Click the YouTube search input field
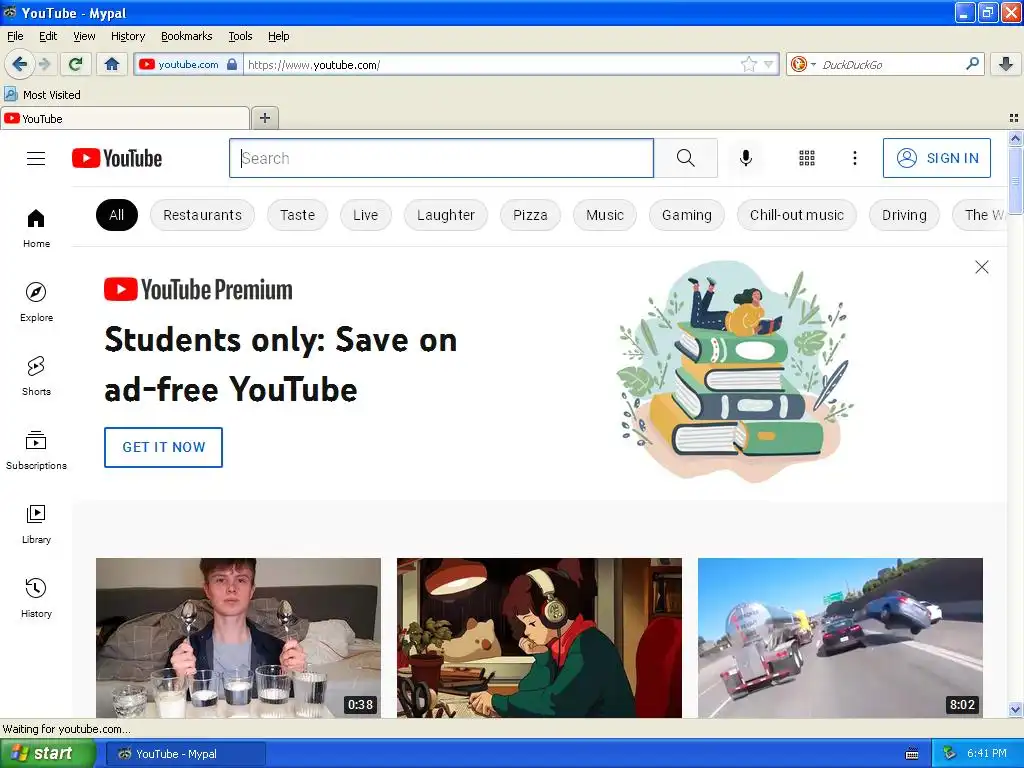The height and width of the screenshot is (768, 1024). pyautogui.click(x=441, y=158)
